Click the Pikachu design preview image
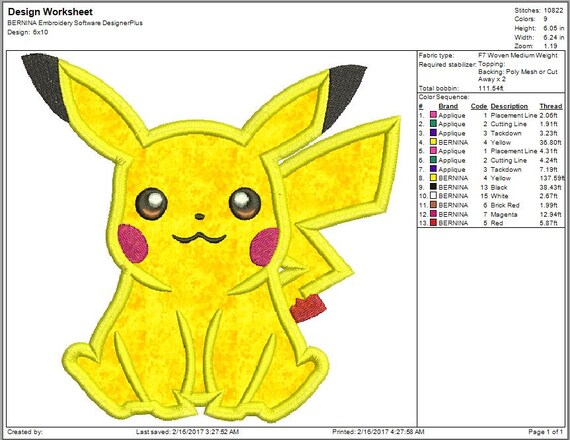The height and width of the screenshot is (440, 570). 211,238
